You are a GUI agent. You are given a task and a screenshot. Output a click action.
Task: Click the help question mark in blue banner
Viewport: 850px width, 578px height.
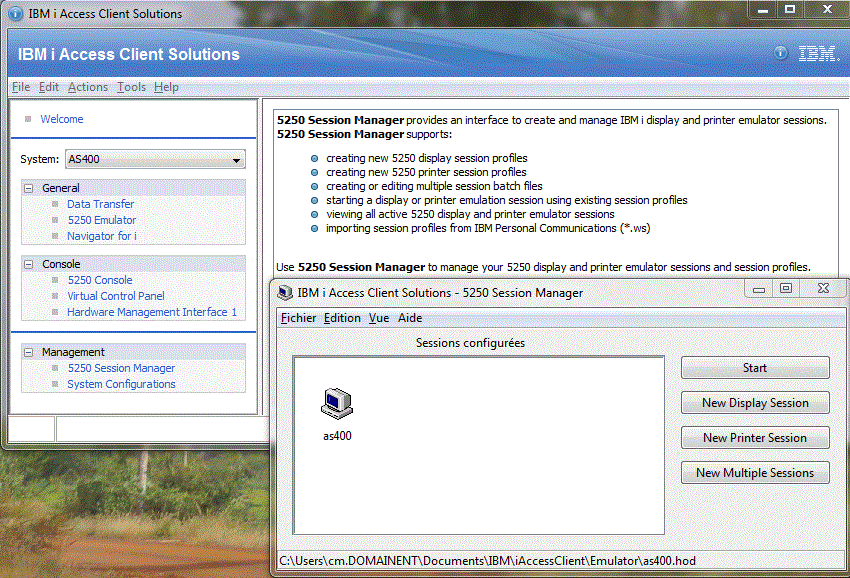[779, 52]
